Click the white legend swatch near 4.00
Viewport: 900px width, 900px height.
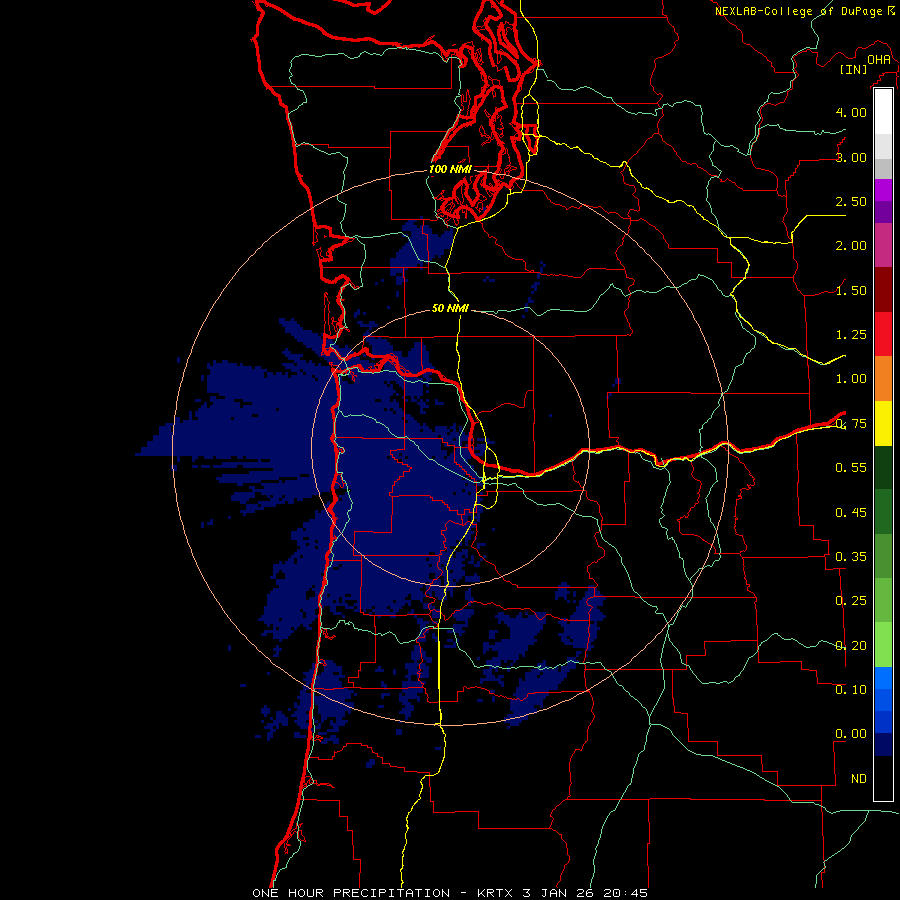tap(883, 112)
